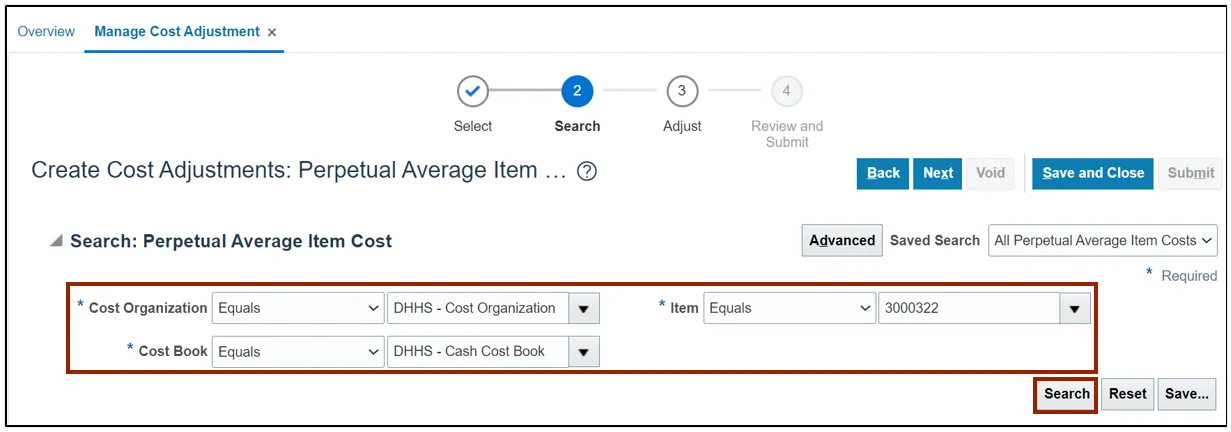The image size is (1231, 432).
Task: Click the Advanced search button
Action: 842,240
